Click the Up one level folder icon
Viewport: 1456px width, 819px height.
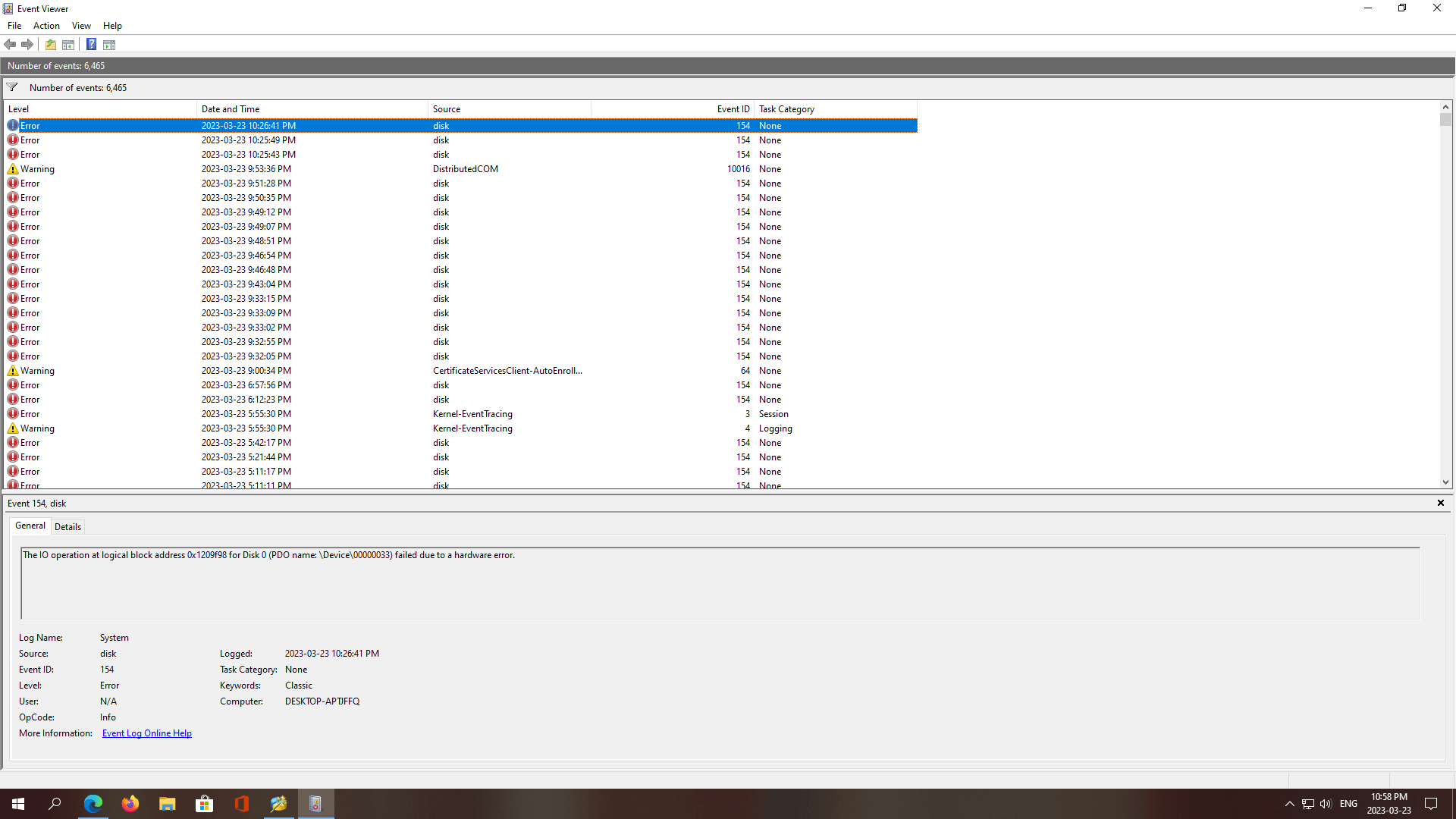point(51,45)
